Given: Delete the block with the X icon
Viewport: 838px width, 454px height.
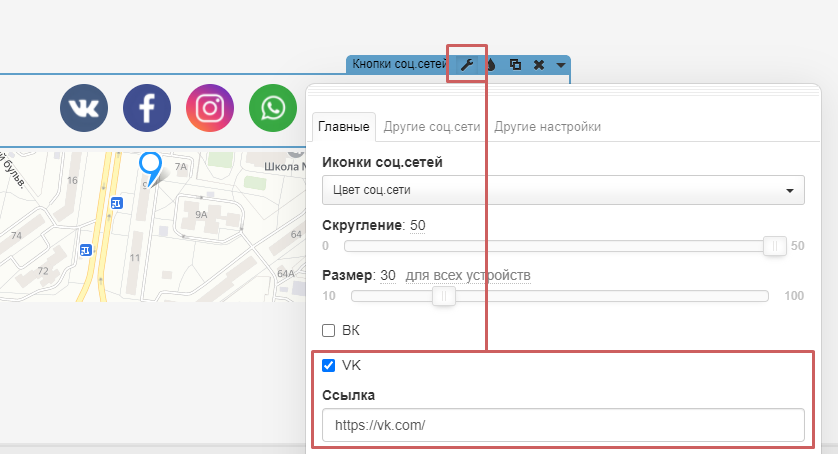Looking at the screenshot, I should [539, 65].
